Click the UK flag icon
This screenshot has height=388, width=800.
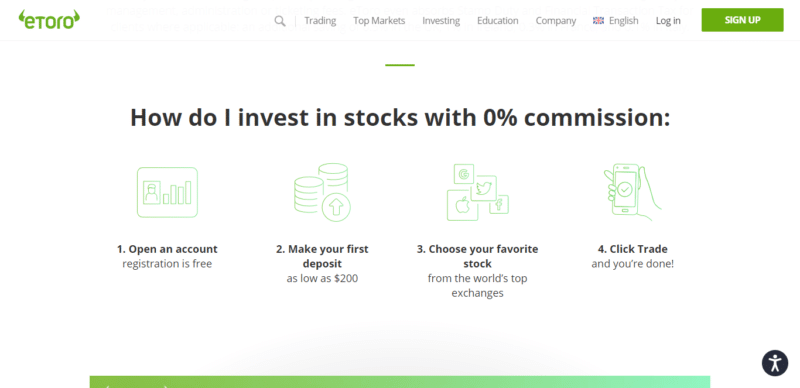tap(598, 20)
